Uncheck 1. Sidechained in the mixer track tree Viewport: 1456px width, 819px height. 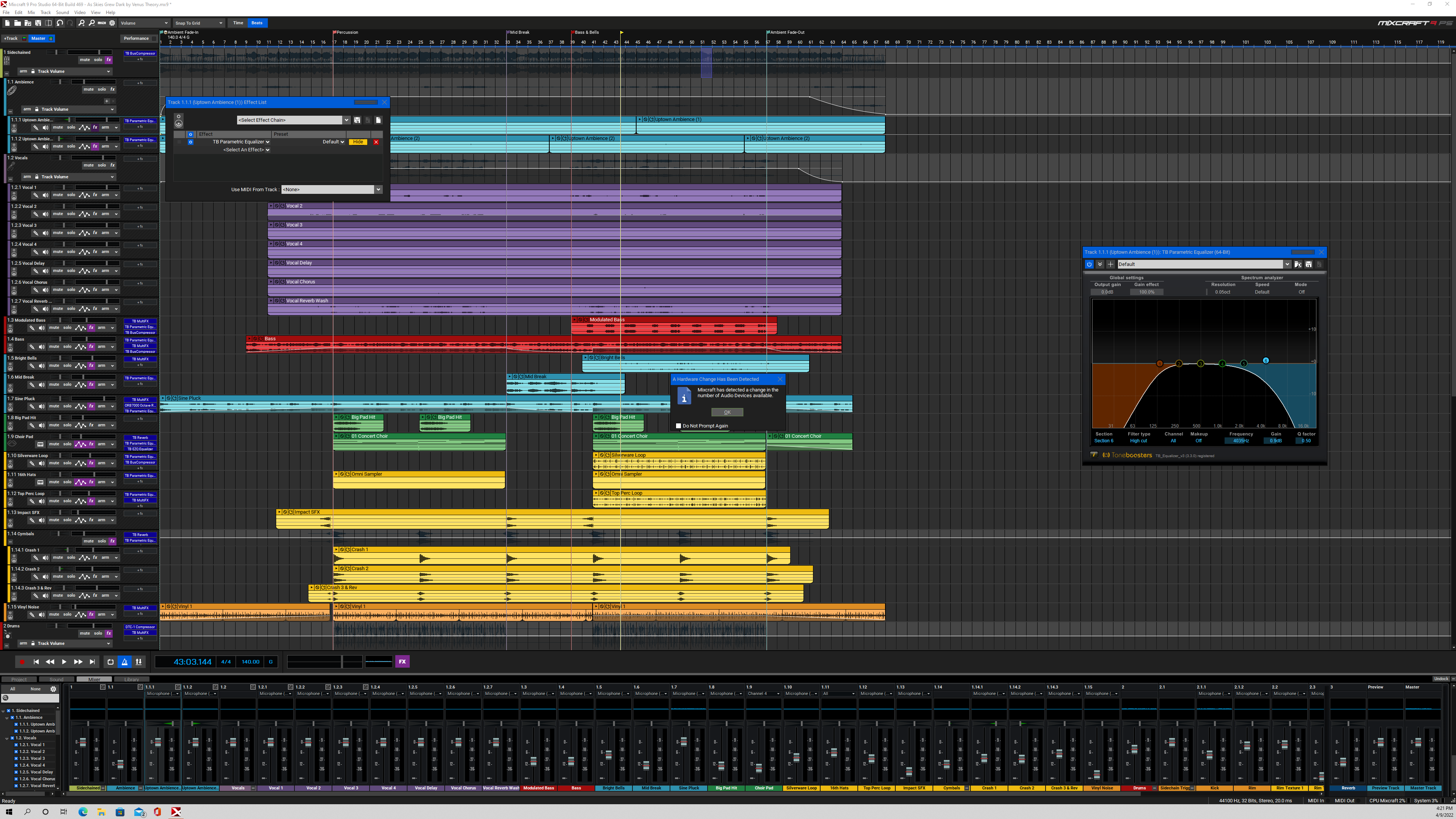point(8,711)
